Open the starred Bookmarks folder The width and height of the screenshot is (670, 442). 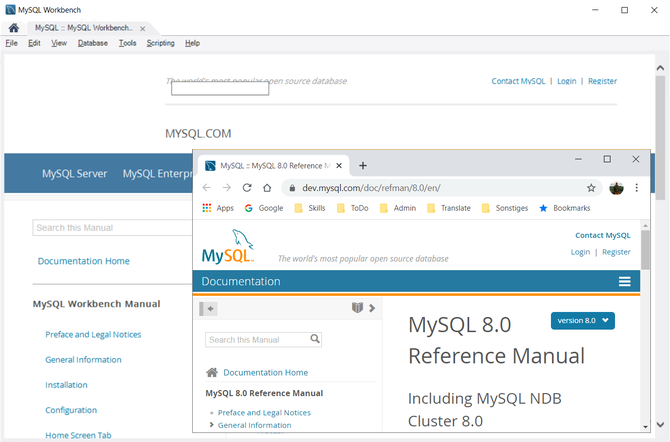click(x=564, y=208)
